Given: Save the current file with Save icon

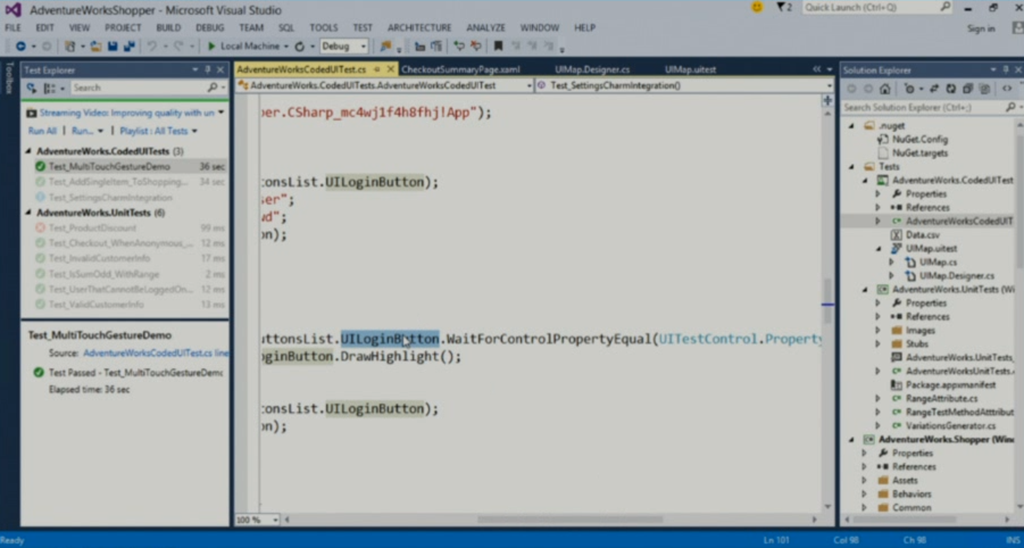Looking at the screenshot, I should [x=112, y=46].
